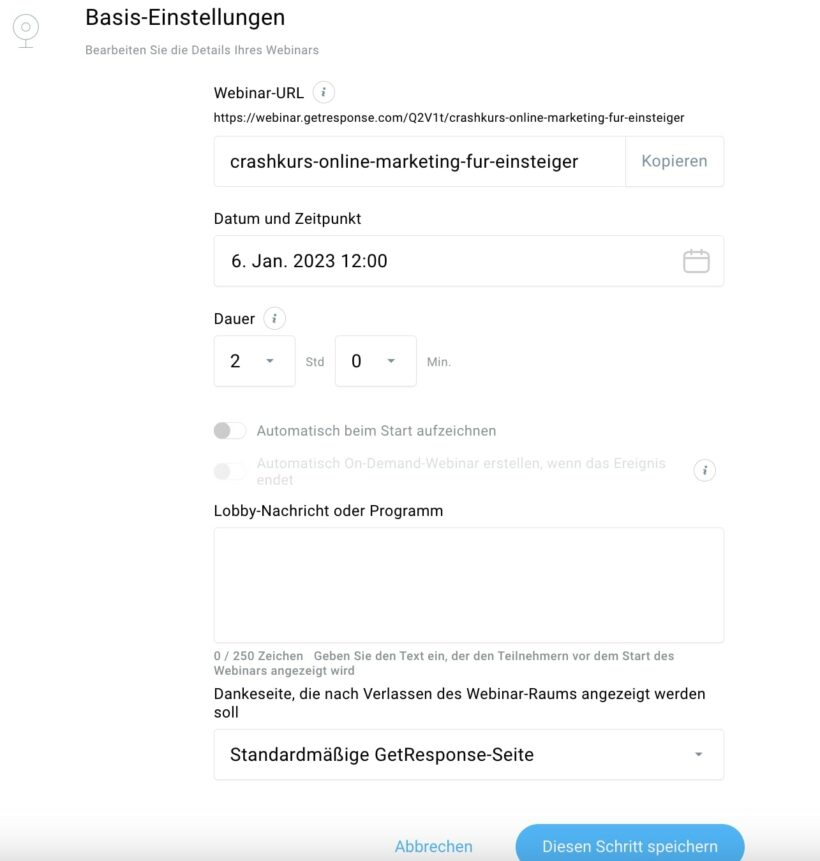Click the webcam icon beside Basis-Einstellungen
820x861 pixels.
click(26, 29)
